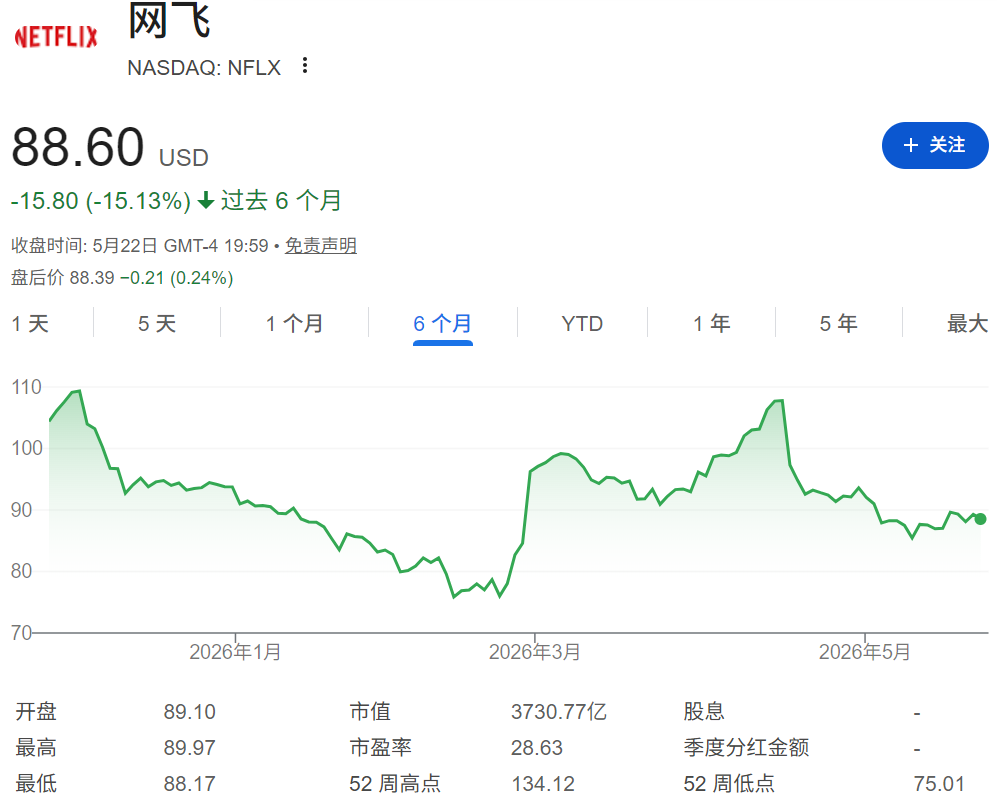The height and width of the screenshot is (796, 997).
Task: Click the 季度分红金额 label
Action: pyautogui.click(x=746, y=748)
